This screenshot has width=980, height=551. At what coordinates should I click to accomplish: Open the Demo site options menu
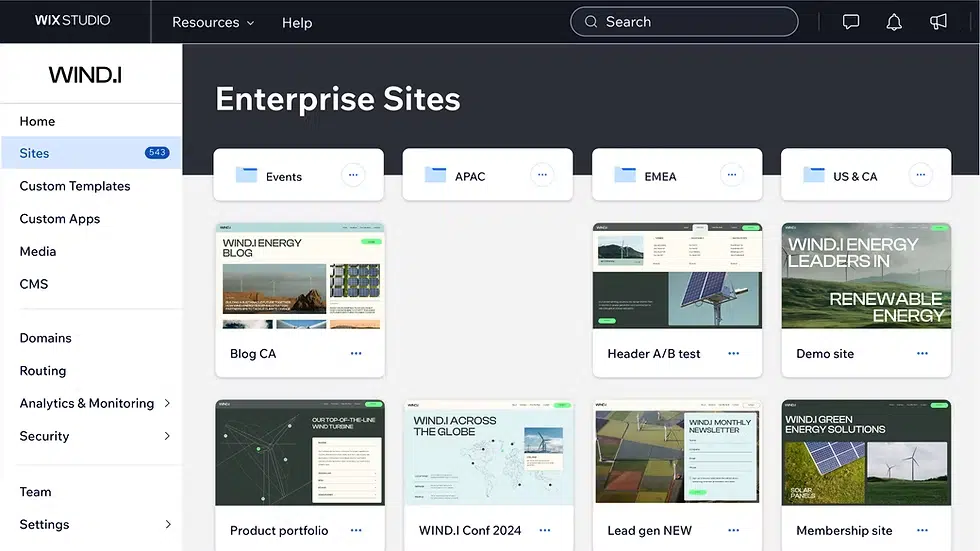coord(922,354)
